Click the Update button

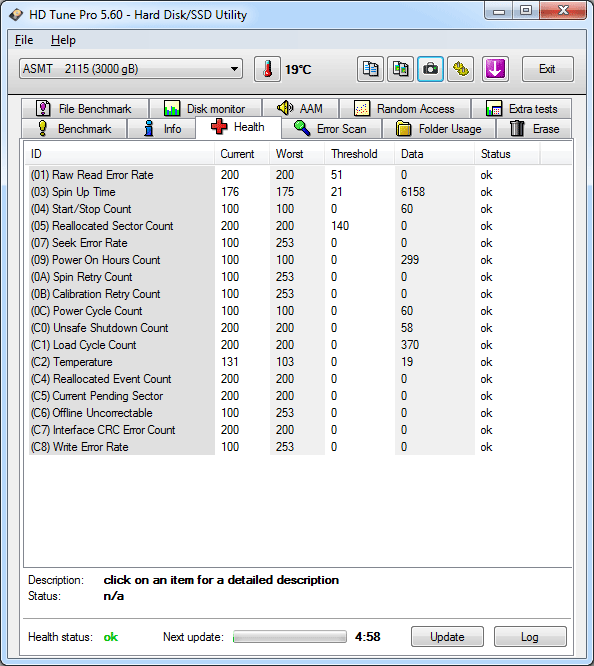(x=447, y=637)
